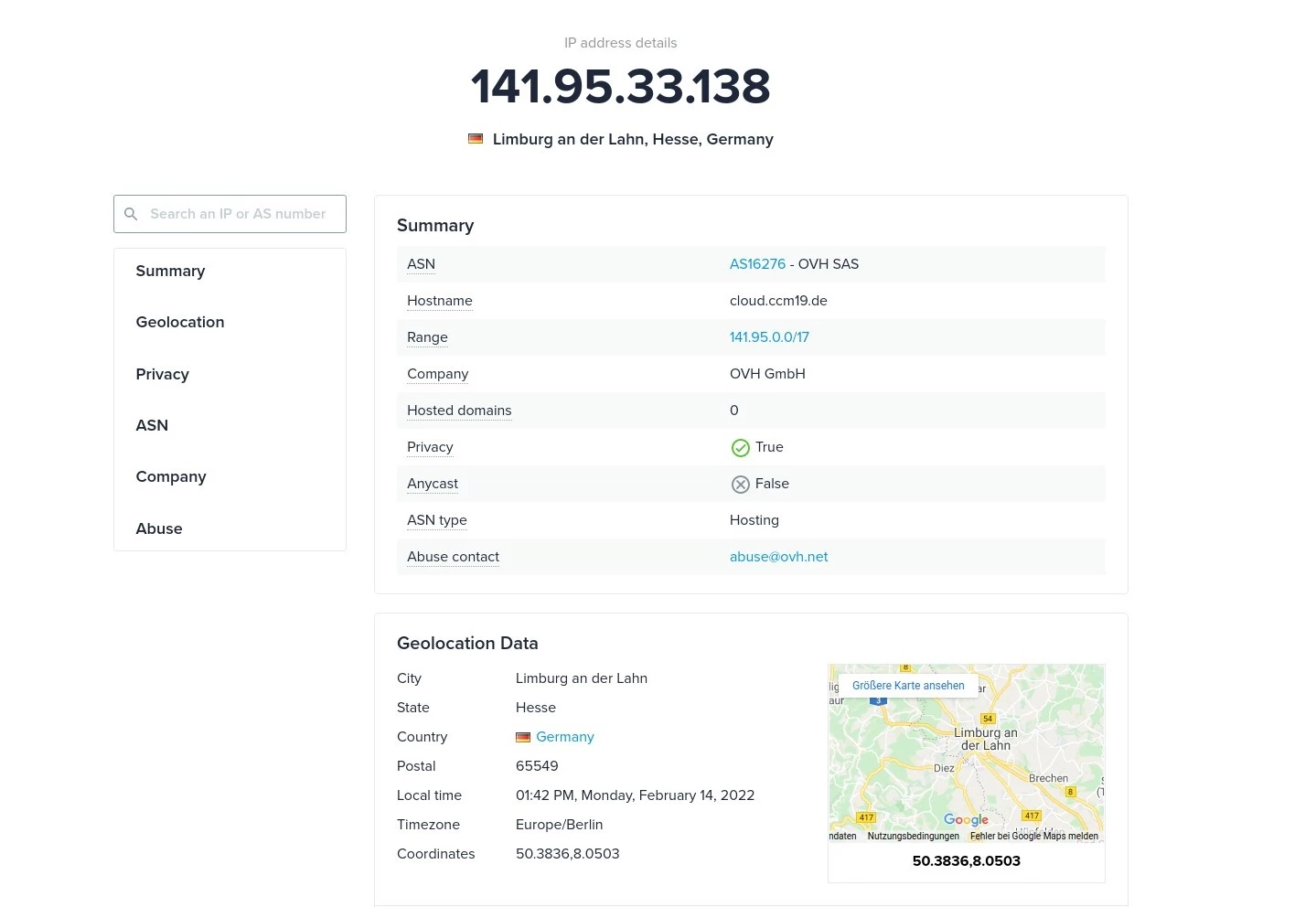This screenshot has height=907, width=1316.
Task: Open the Germany country link
Action: 564,737
